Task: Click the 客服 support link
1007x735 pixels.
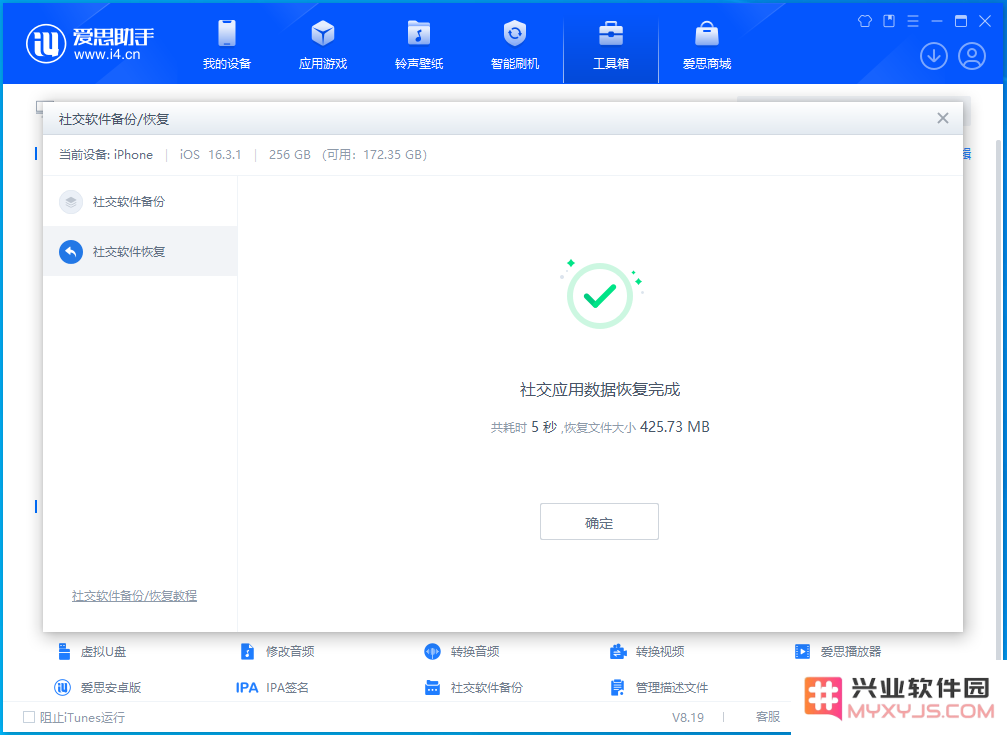Action: pyautogui.click(x=767, y=717)
